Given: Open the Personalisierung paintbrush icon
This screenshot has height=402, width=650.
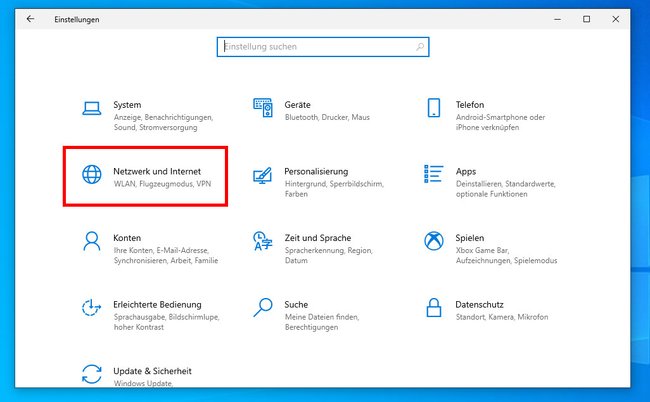Looking at the screenshot, I should click(x=263, y=175).
